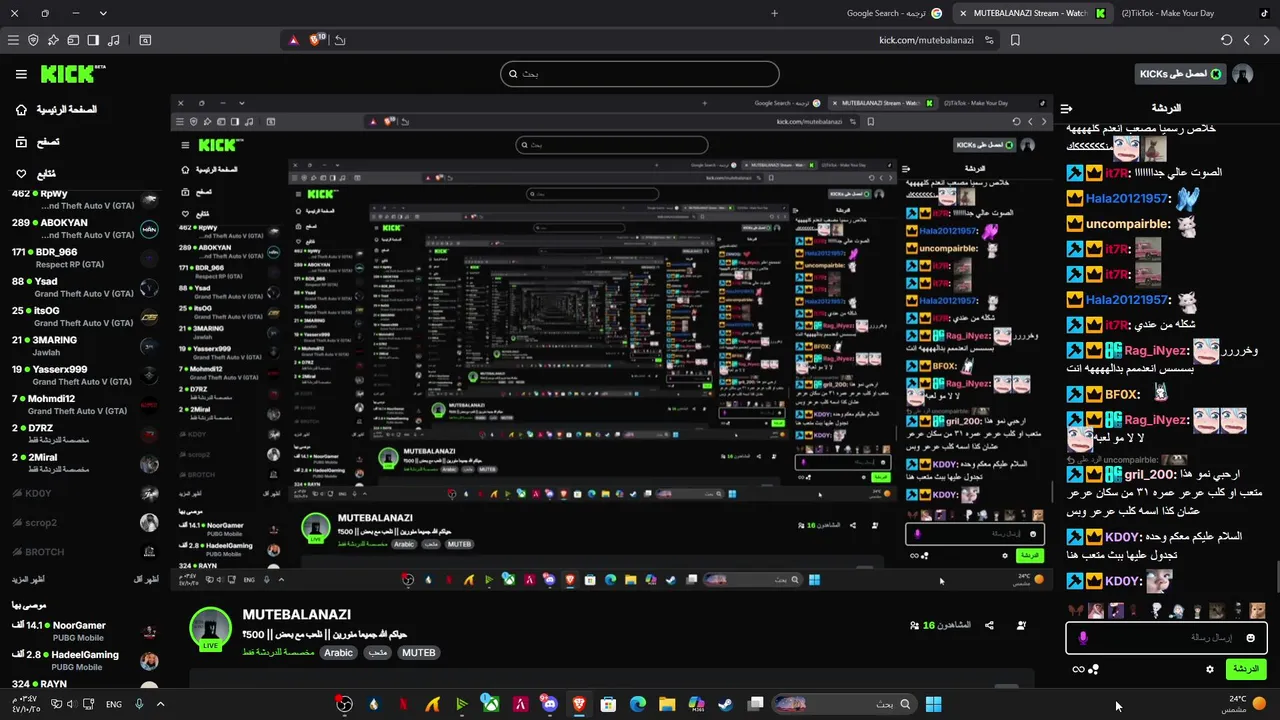The image size is (1280, 720).
Task: Click the Kick search box (بحث)
Action: (x=640, y=74)
